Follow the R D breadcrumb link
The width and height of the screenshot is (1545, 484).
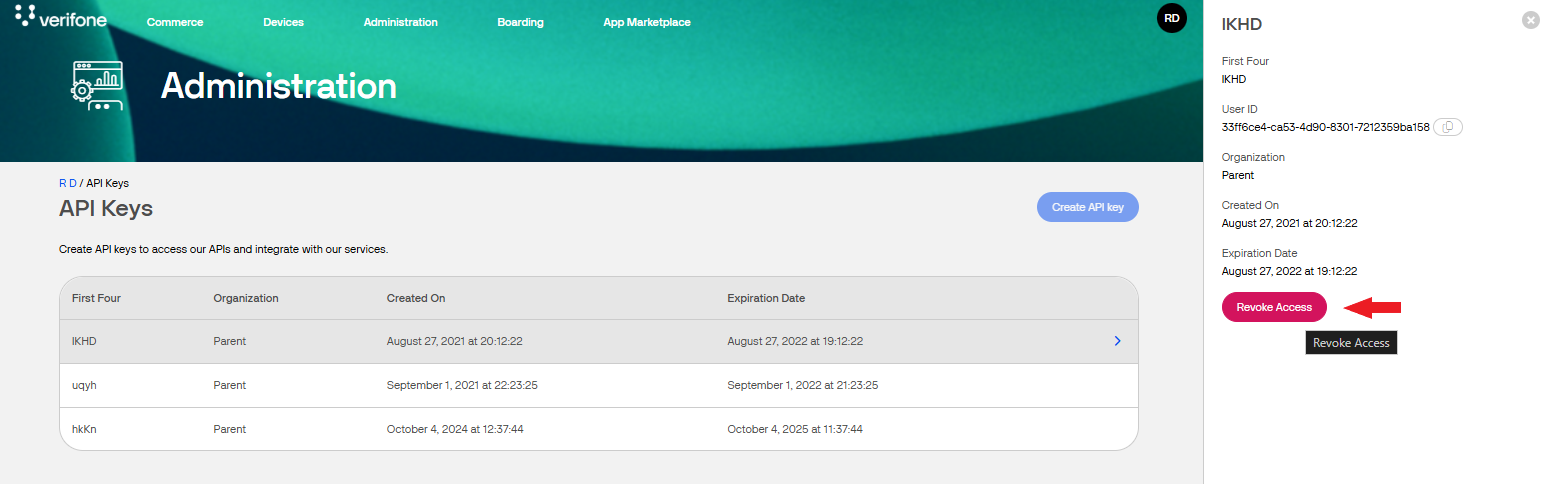point(67,183)
